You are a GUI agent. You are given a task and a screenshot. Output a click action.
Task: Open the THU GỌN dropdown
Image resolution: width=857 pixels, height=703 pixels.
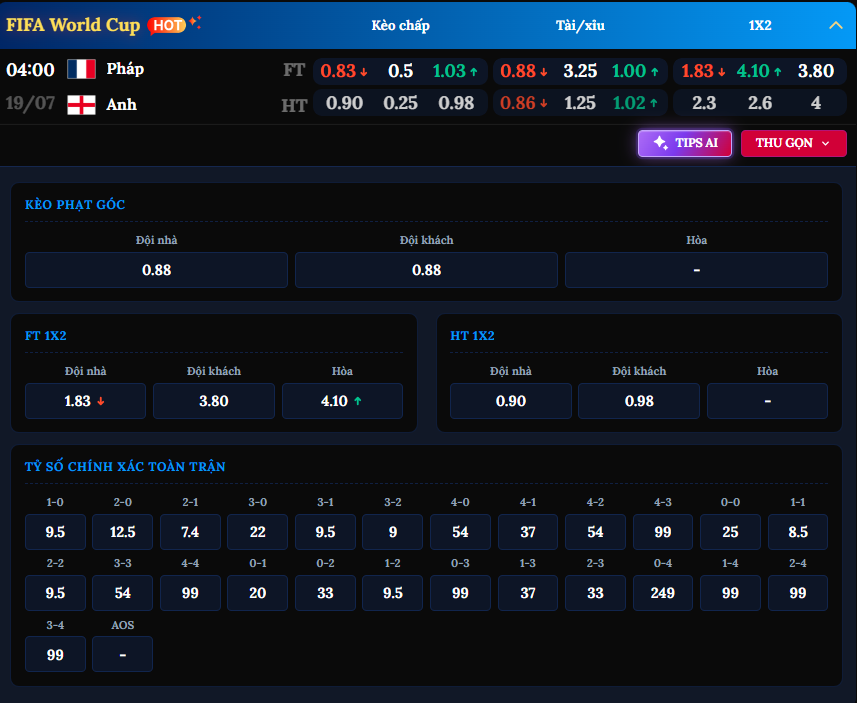point(793,143)
